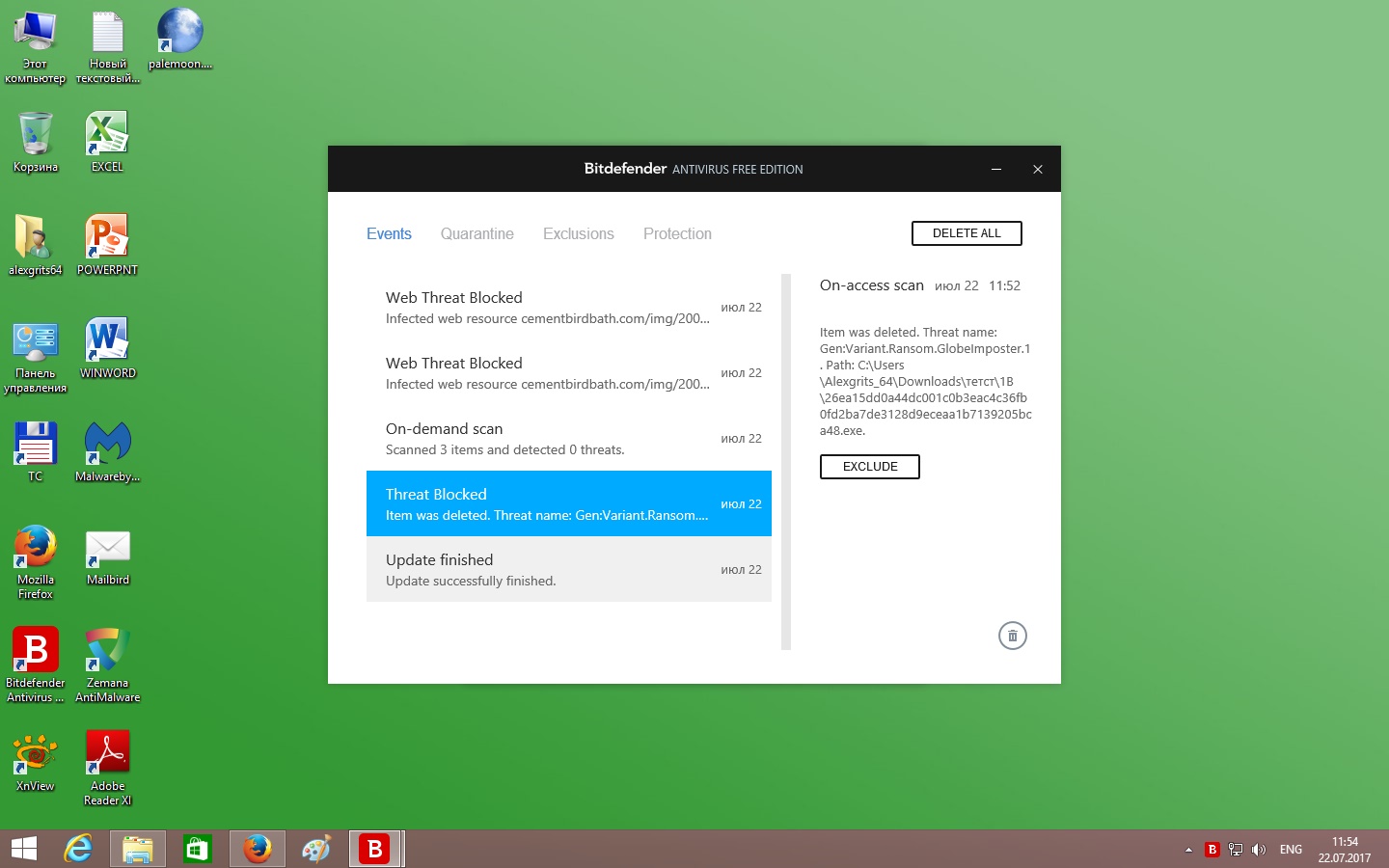Select the alexgrits64 folder icon
The image size is (1389, 868).
coord(36,245)
